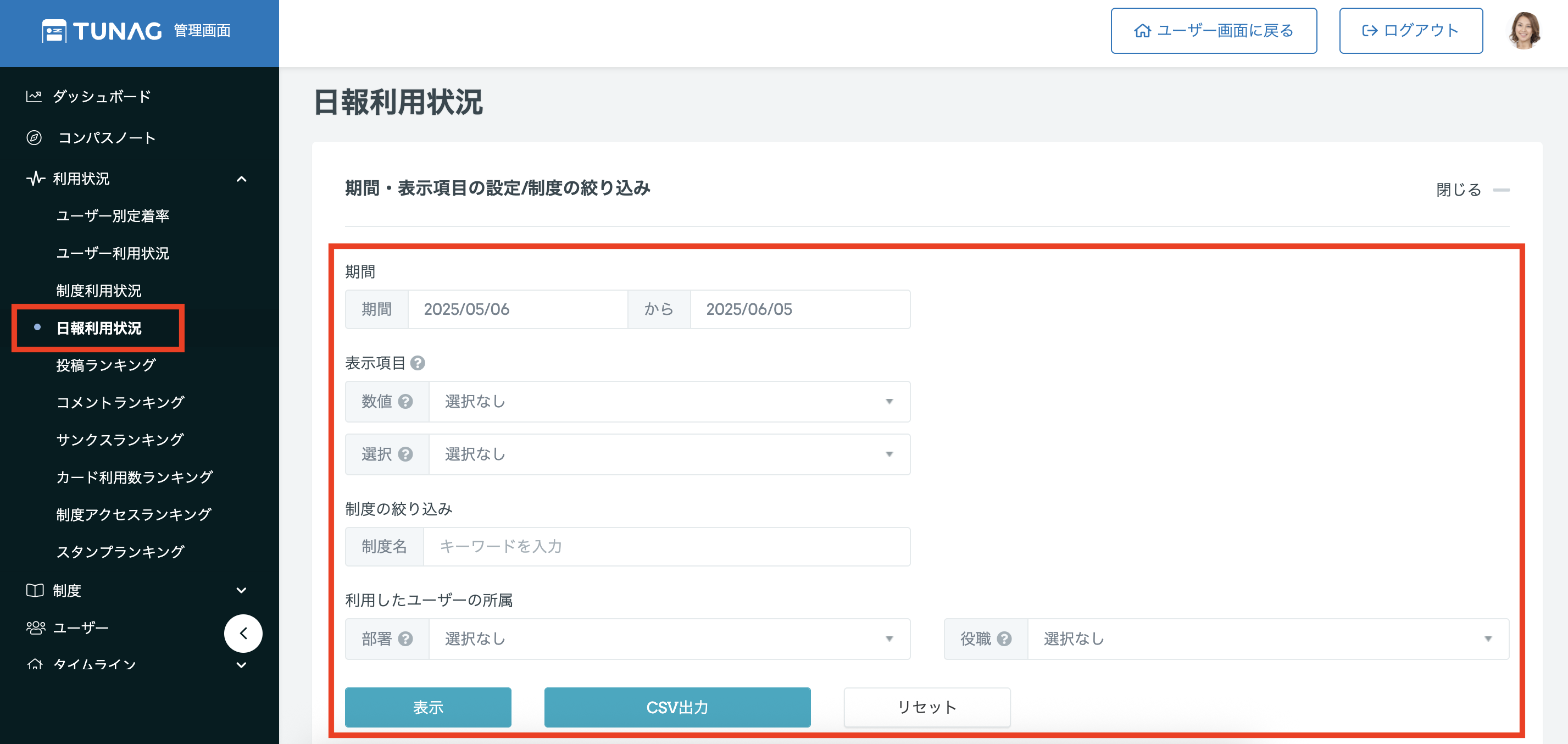Screen dimensions: 1568x744
Task: Open ダッシュボード chart icon in sidebar
Action: click(34, 96)
